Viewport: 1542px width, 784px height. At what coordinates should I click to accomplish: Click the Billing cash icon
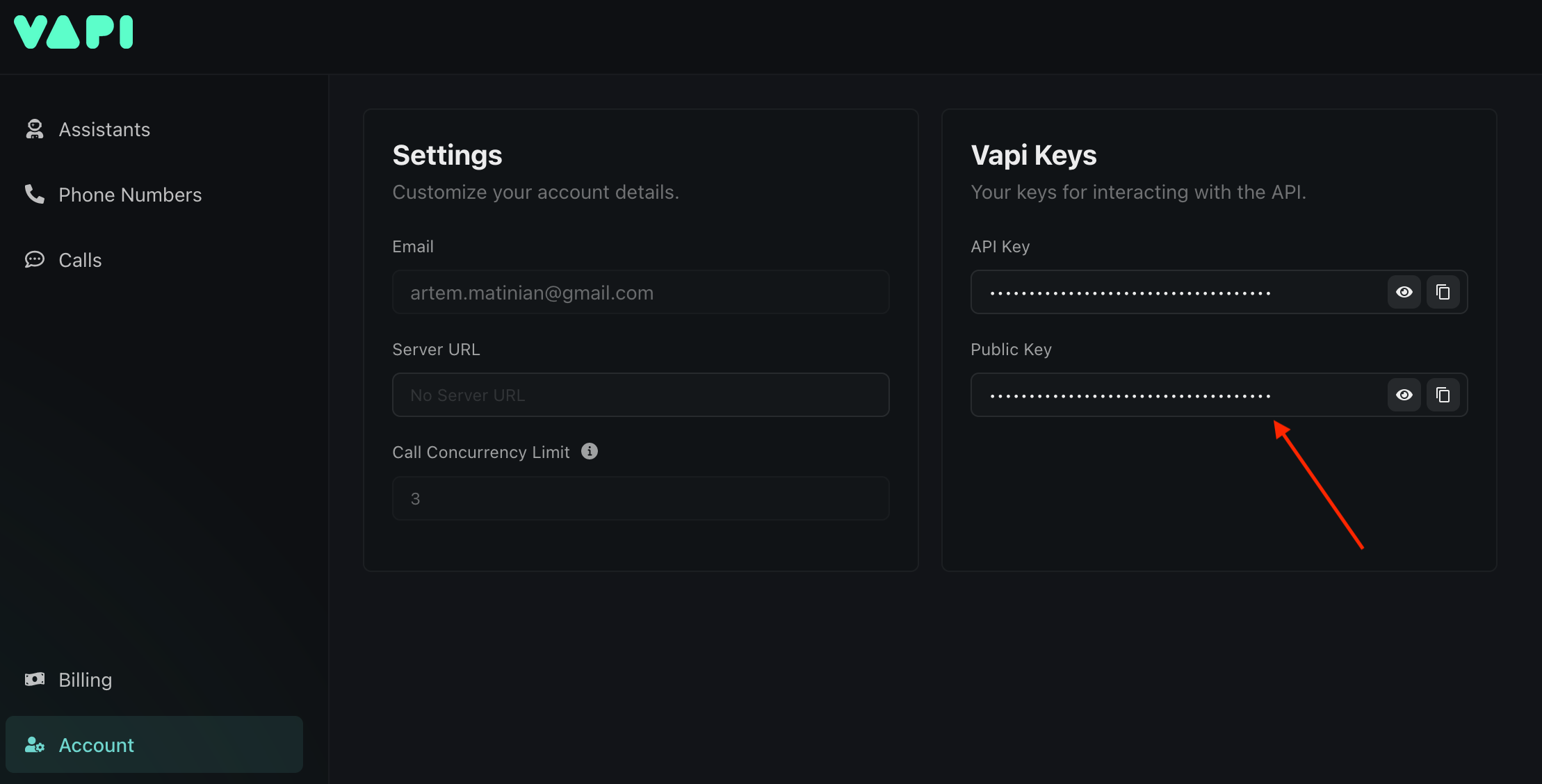pyautogui.click(x=34, y=679)
